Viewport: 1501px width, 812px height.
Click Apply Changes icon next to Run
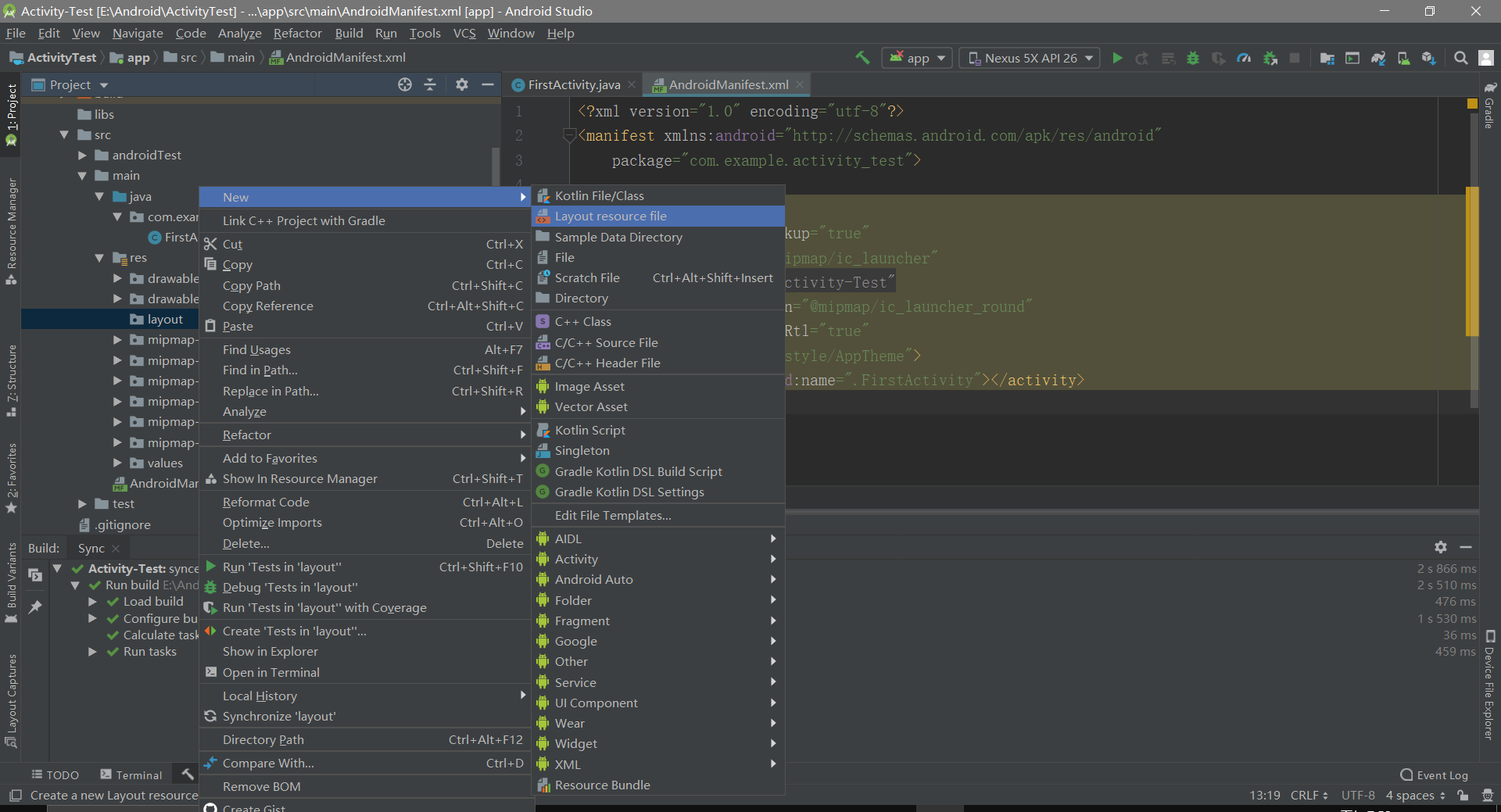[1142, 58]
